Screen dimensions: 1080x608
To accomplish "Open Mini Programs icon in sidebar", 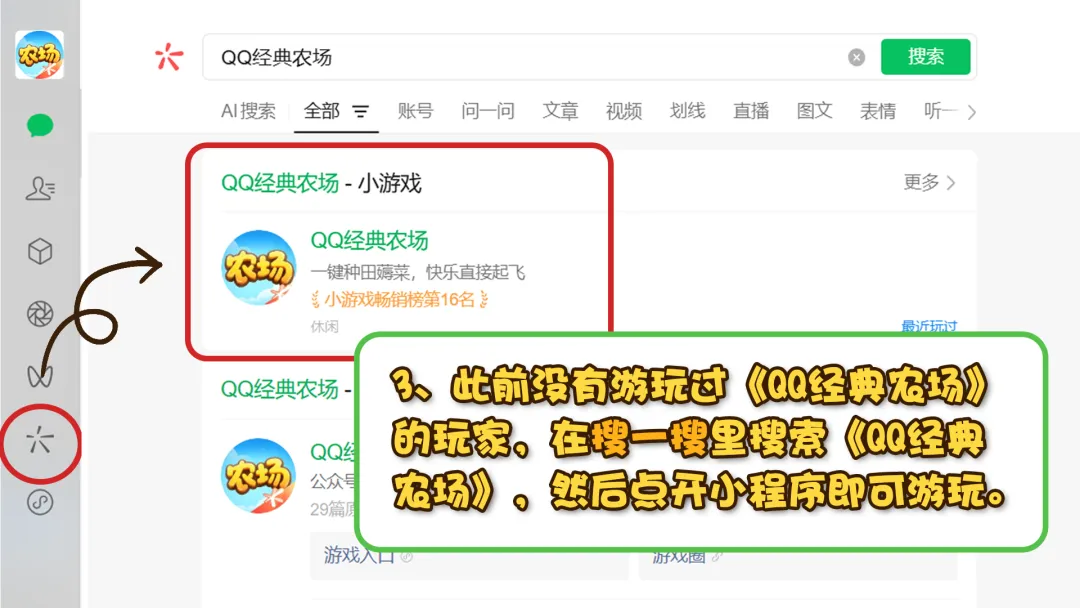I will [40, 503].
